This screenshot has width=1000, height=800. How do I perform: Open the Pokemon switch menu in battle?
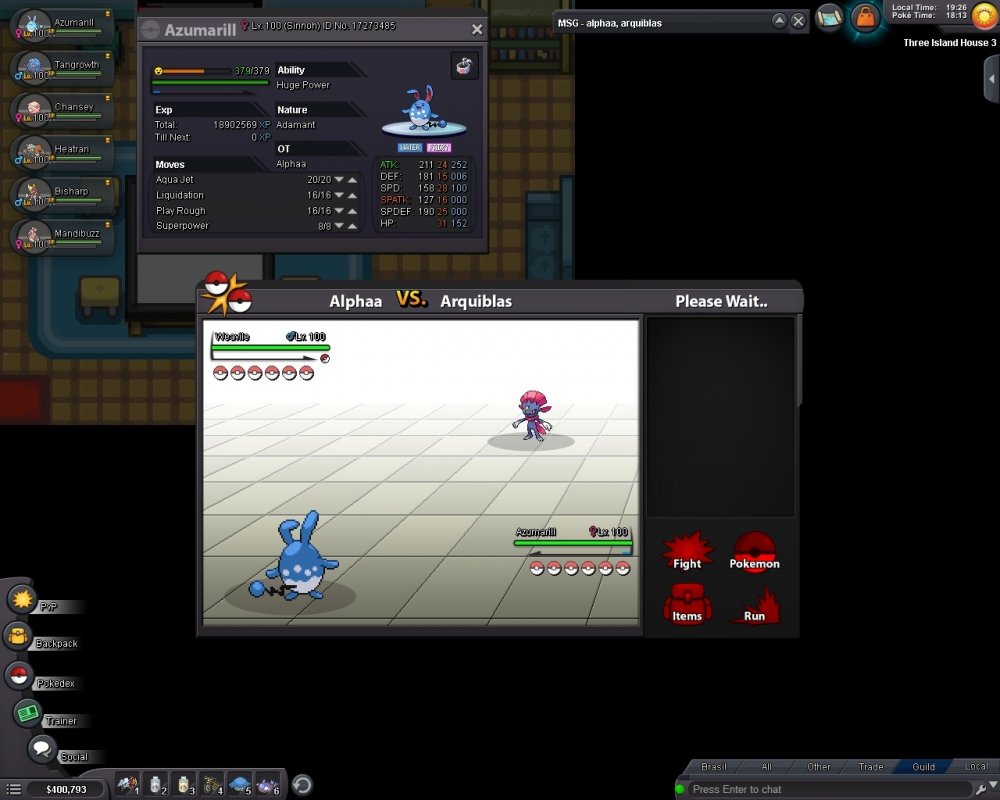pyautogui.click(x=755, y=551)
